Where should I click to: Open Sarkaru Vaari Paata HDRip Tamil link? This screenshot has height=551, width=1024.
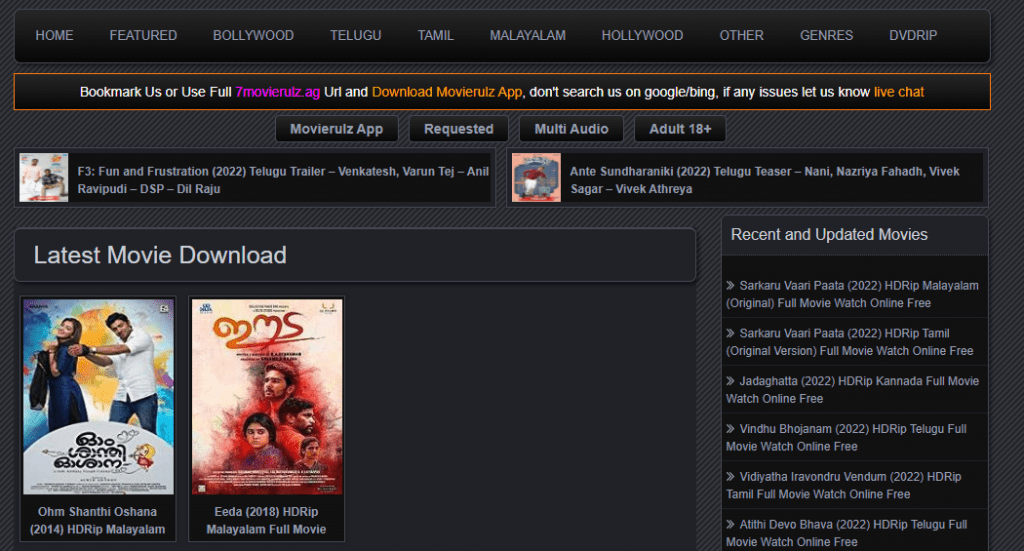(850, 342)
